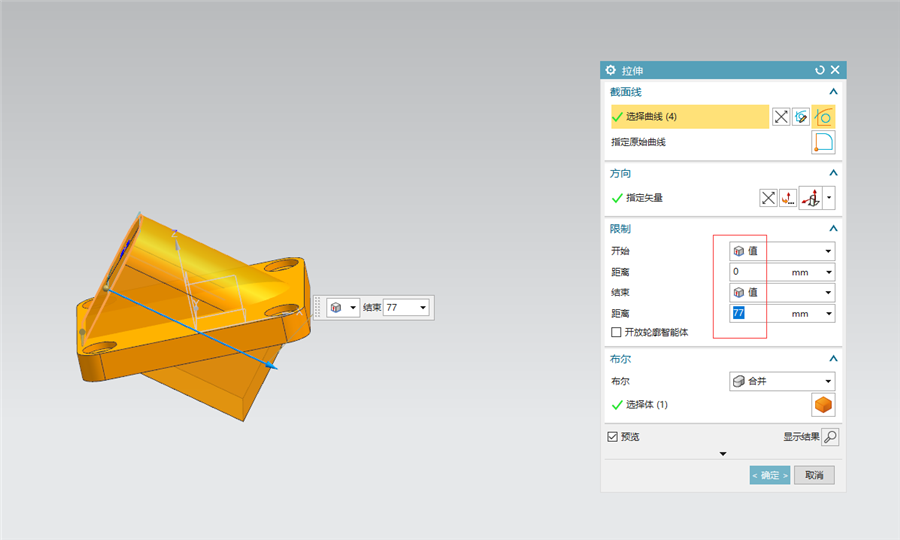Collapse the 限制 section
900x540 pixels.
833,228
